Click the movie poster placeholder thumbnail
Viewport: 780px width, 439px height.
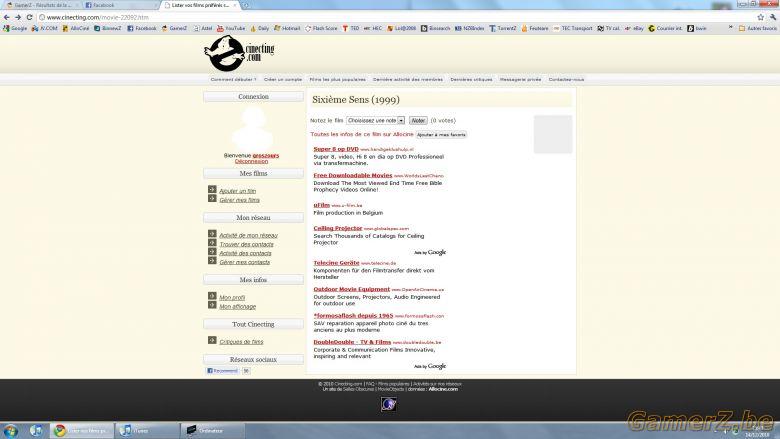[x=553, y=134]
